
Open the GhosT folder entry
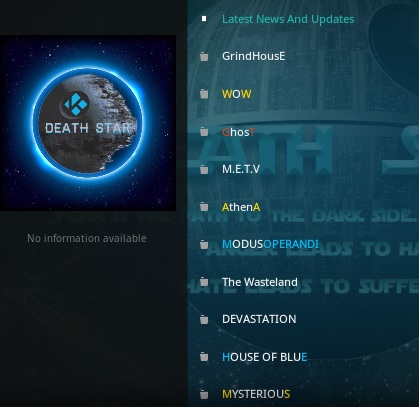239,132
